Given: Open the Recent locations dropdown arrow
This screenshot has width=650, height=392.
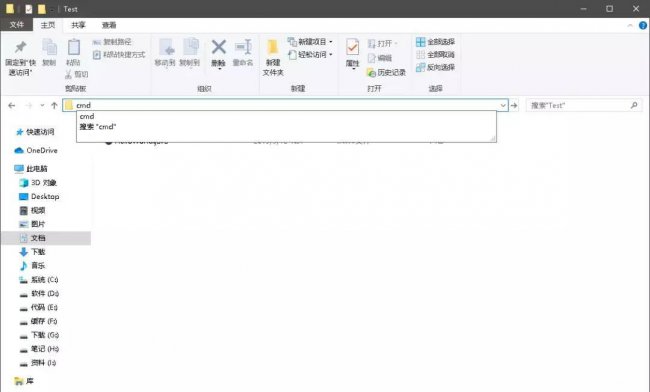Looking at the screenshot, I should (x=42, y=106).
